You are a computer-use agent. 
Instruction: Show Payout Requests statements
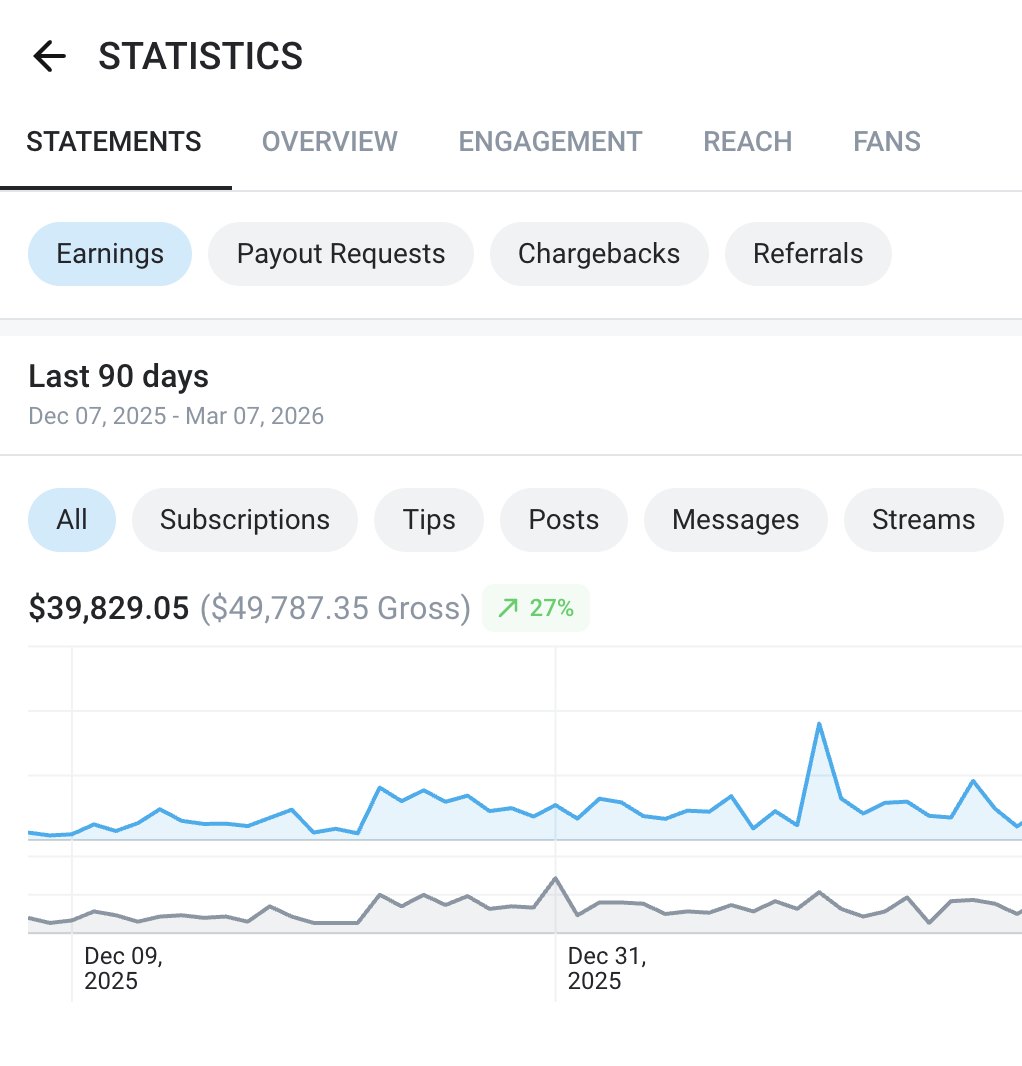pos(341,254)
